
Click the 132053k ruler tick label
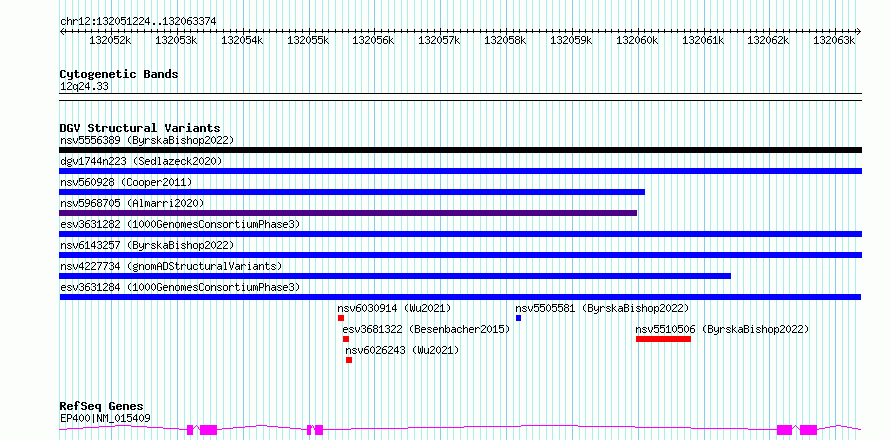click(x=176, y=40)
